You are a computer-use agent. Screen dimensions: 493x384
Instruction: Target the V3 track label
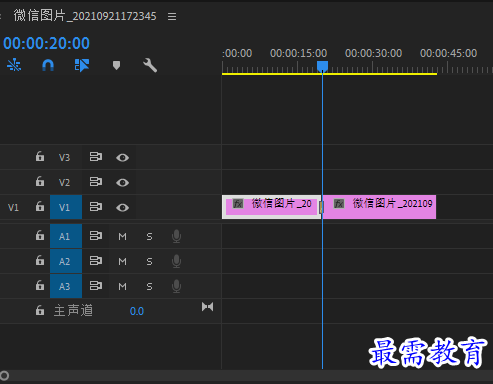64,157
